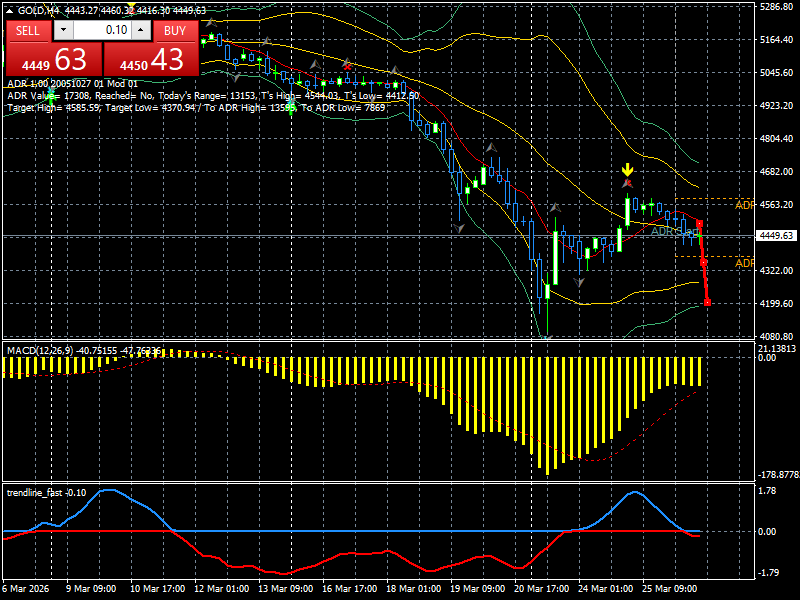Screen dimensions: 800x600
Task: Click the grey ADR label on price line
Action: (x=674, y=231)
